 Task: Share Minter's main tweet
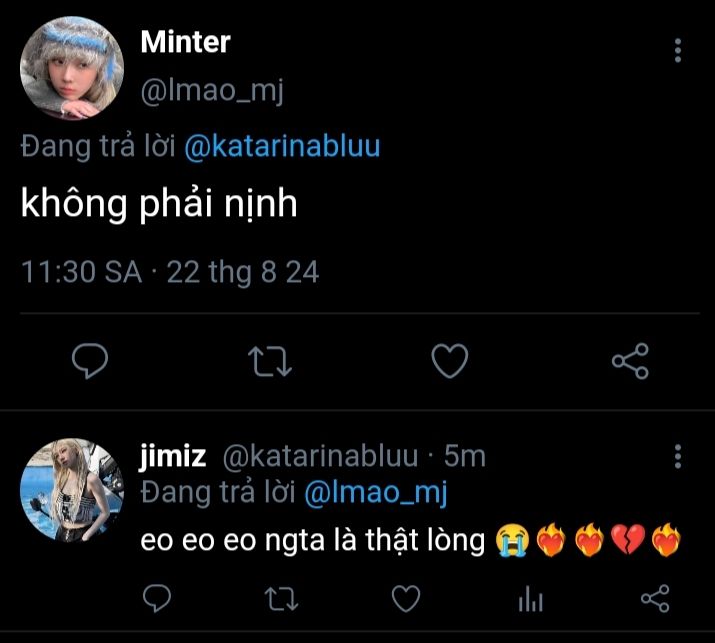tap(629, 361)
